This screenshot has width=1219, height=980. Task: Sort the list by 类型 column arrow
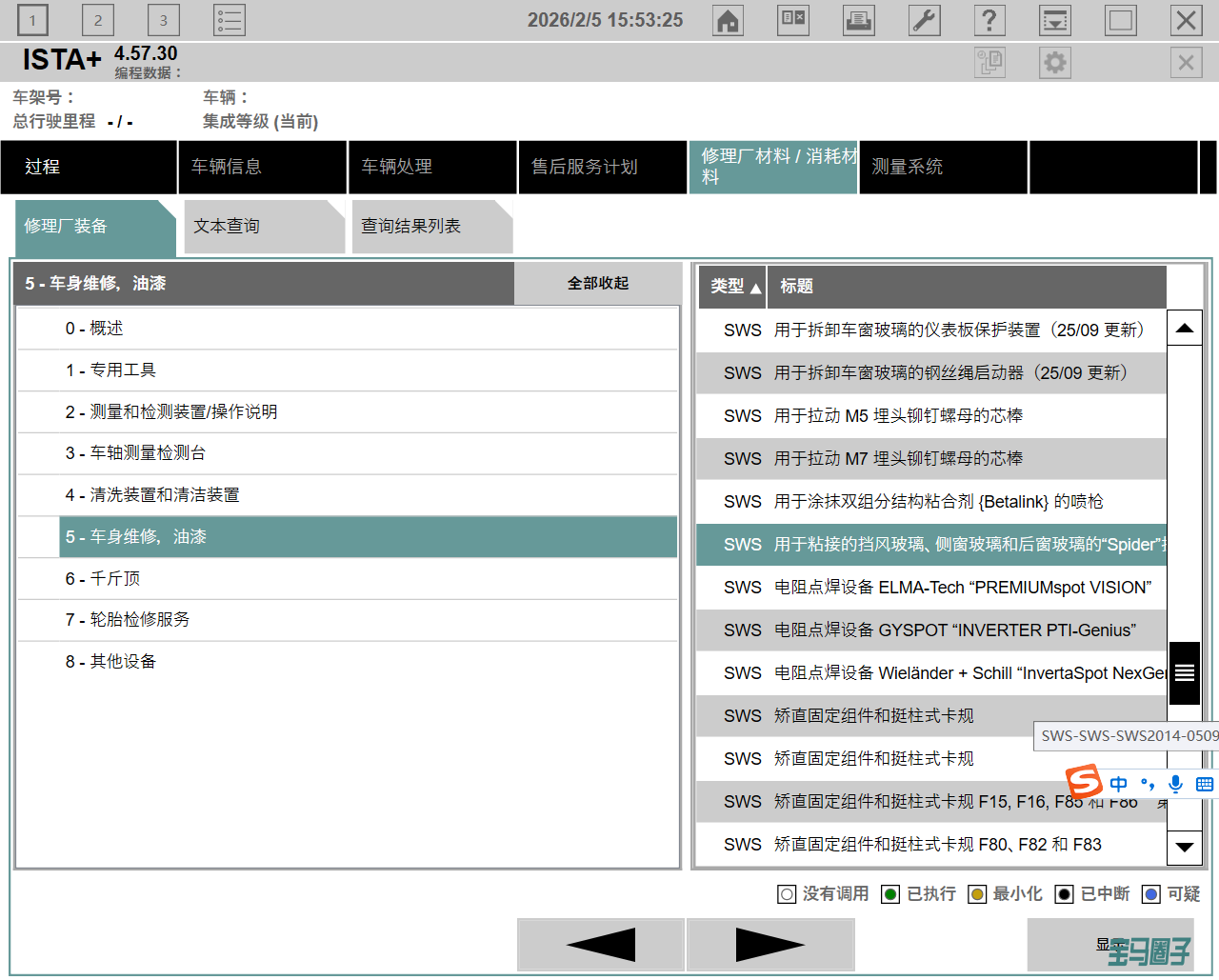pyautogui.click(x=755, y=288)
